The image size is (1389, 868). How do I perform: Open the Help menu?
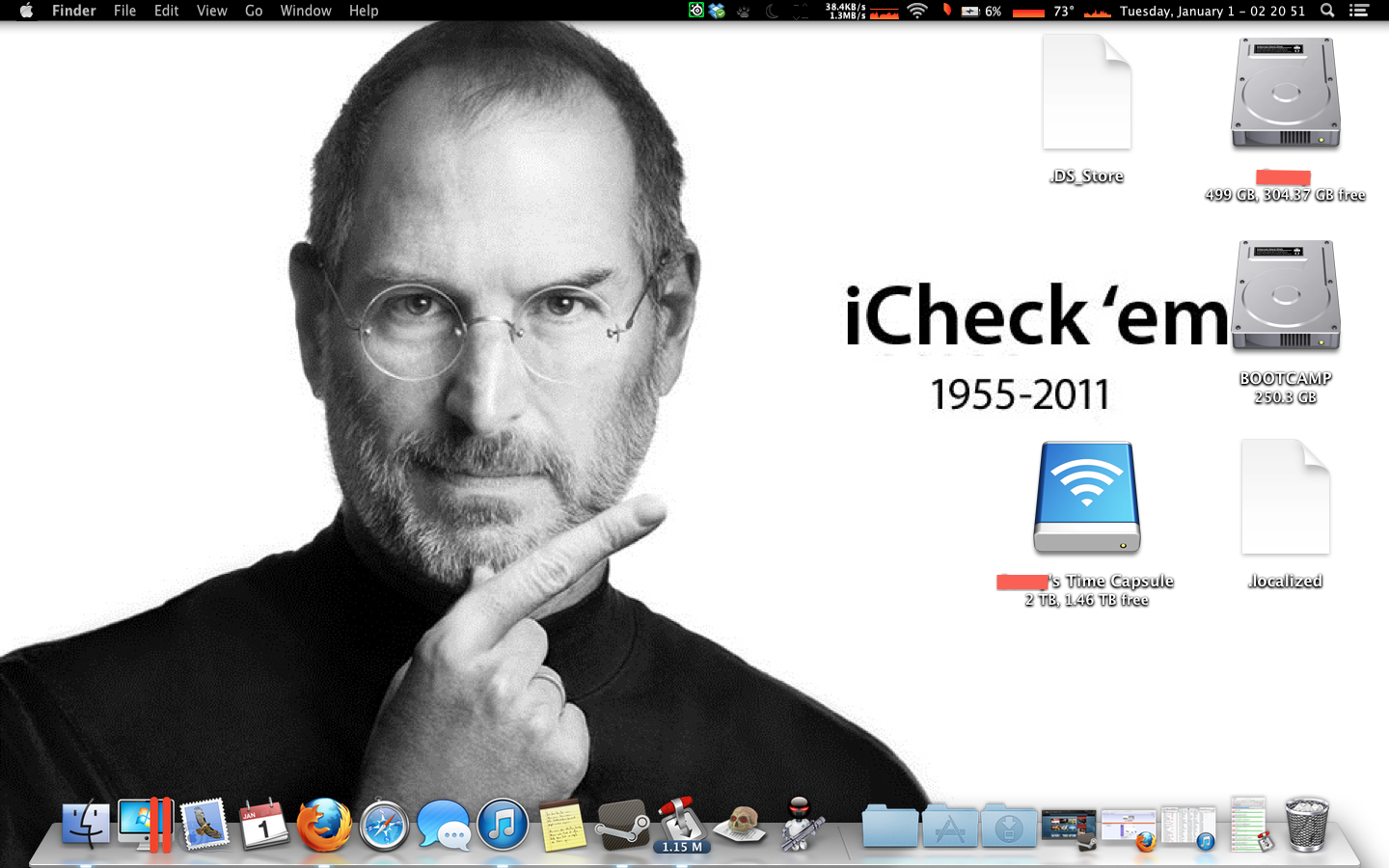pyautogui.click(x=364, y=11)
